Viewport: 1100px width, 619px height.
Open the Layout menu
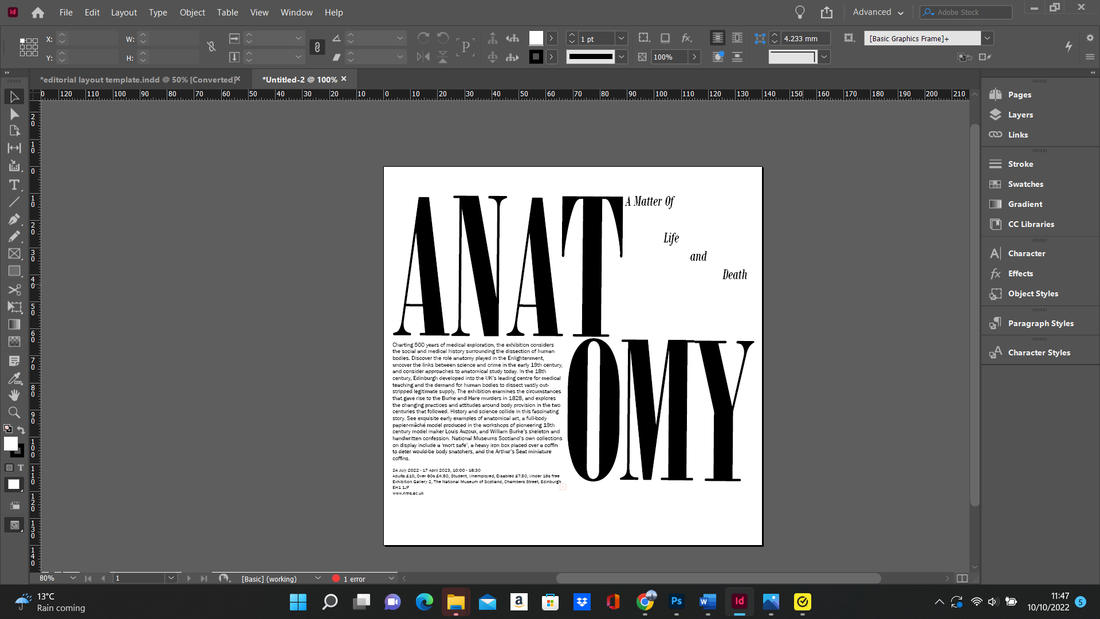click(x=123, y=13)
